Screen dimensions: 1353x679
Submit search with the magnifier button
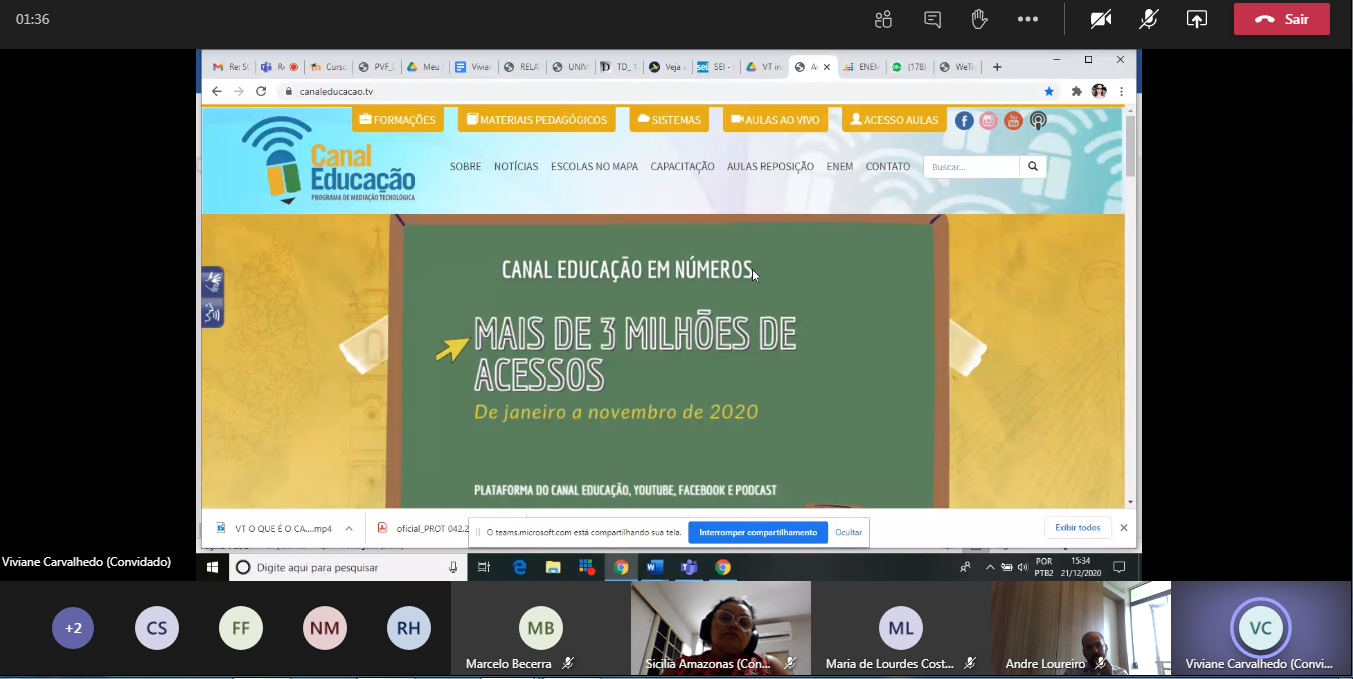pos(1033,167)
